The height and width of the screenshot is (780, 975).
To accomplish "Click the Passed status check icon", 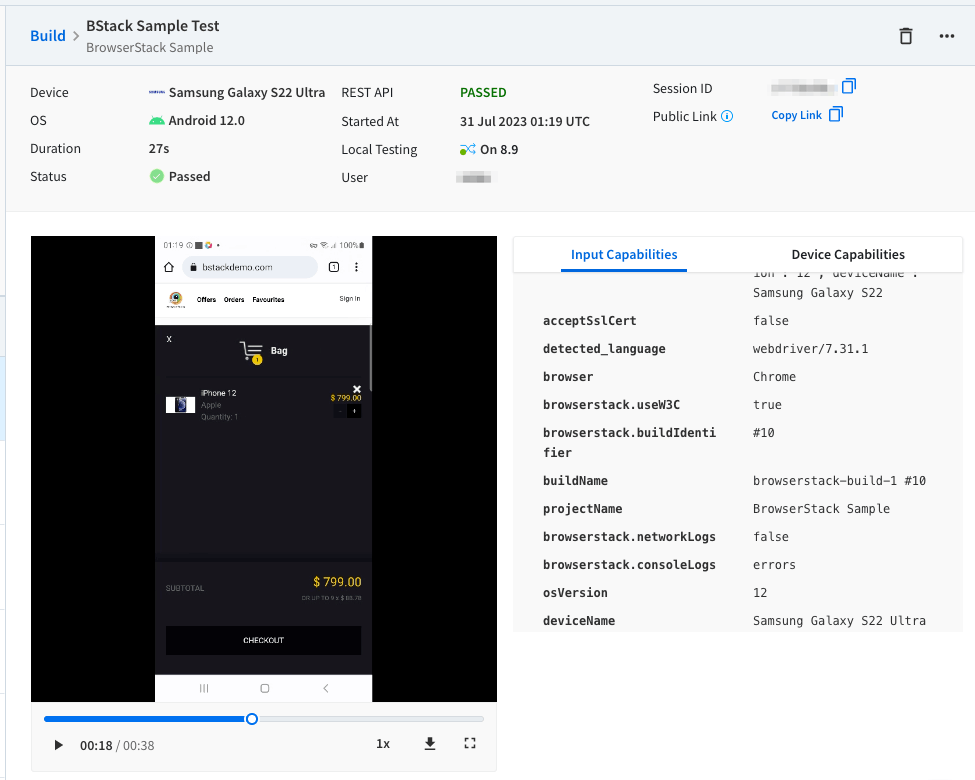I will point(156,176).
